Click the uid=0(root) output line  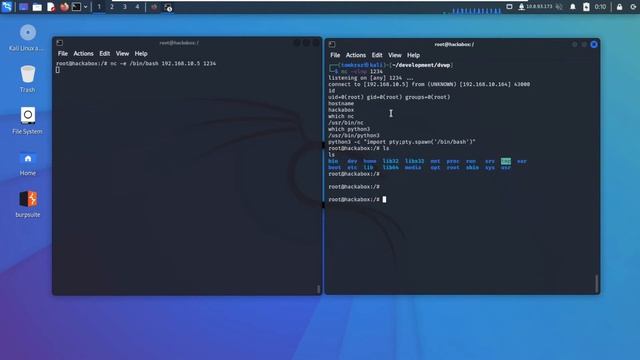point(389,97)
